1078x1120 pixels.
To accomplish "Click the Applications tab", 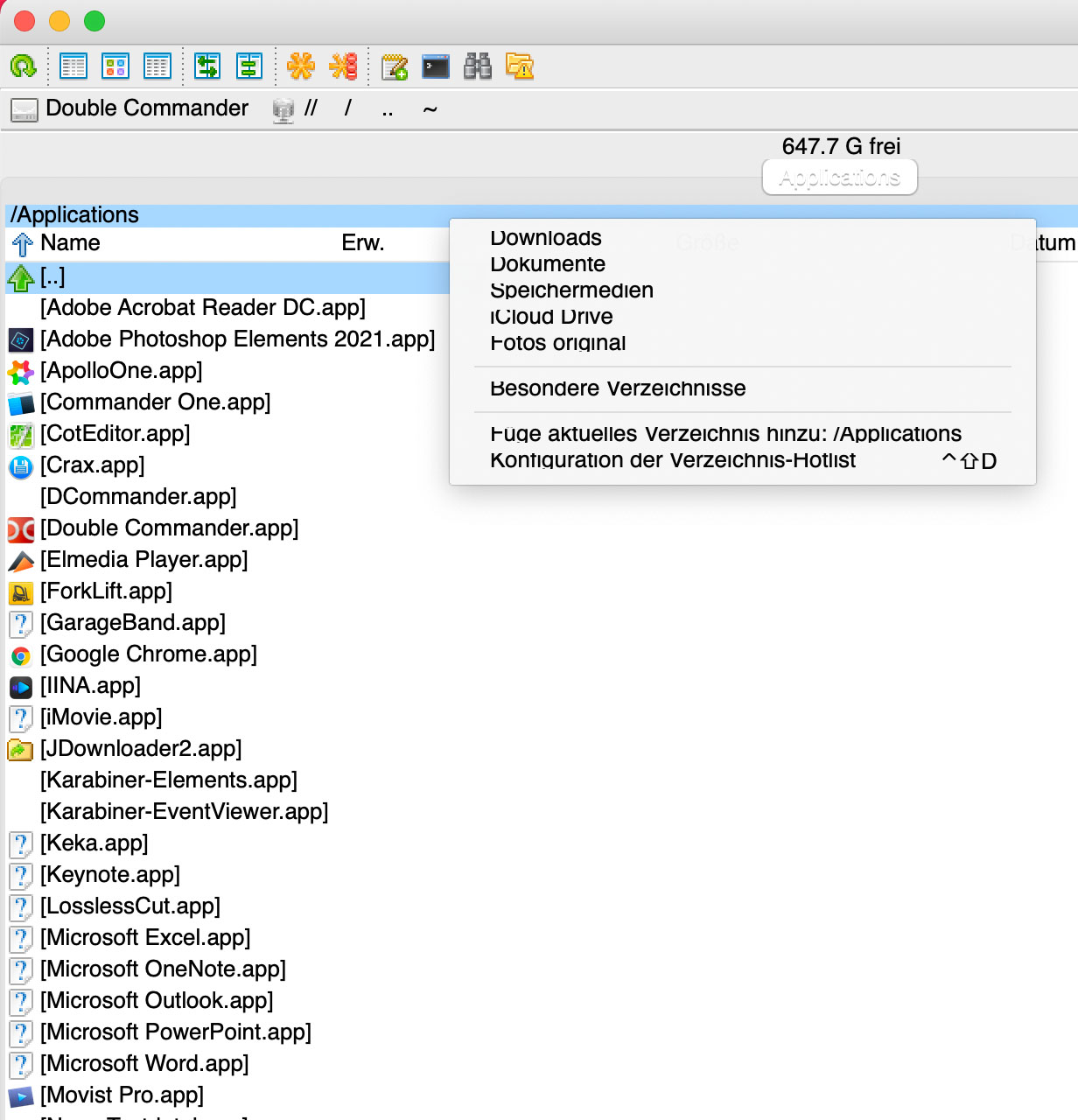I will (x=839, y=178).
